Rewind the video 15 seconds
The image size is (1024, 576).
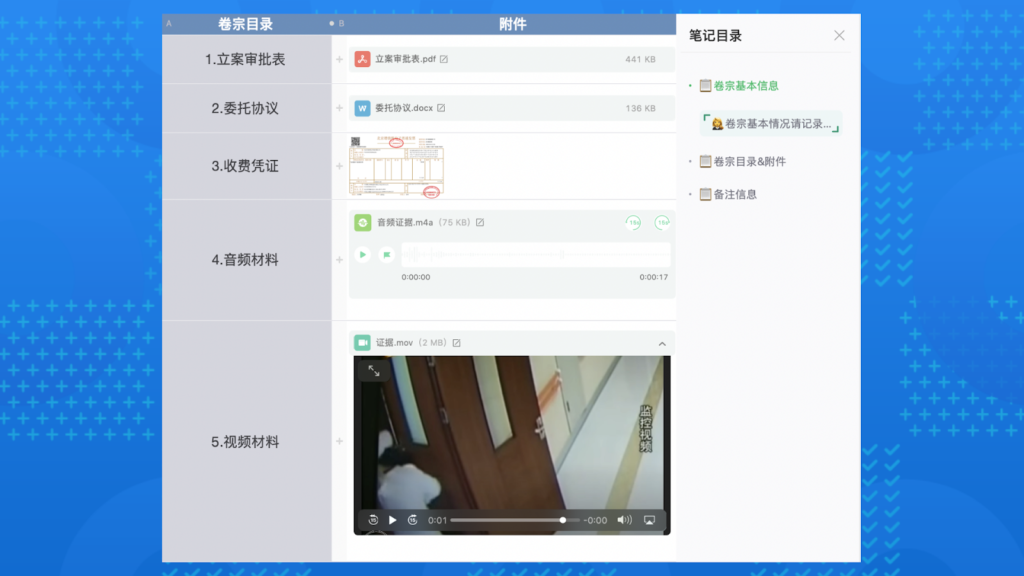point(373,520)
